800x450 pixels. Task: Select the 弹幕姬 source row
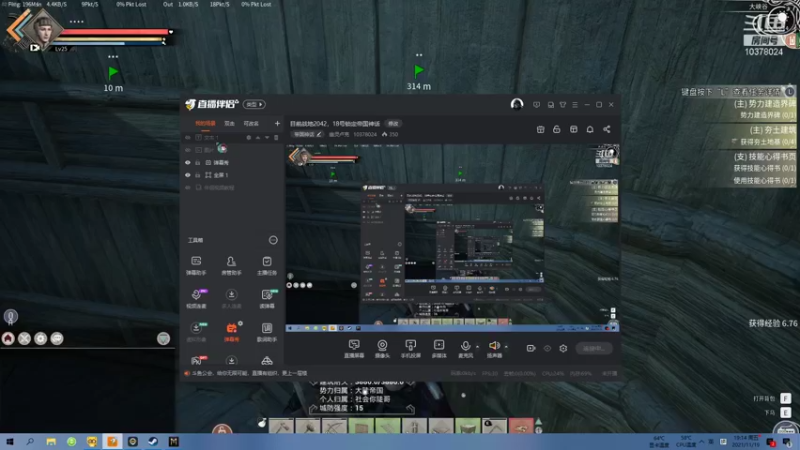tap(232, 163)
